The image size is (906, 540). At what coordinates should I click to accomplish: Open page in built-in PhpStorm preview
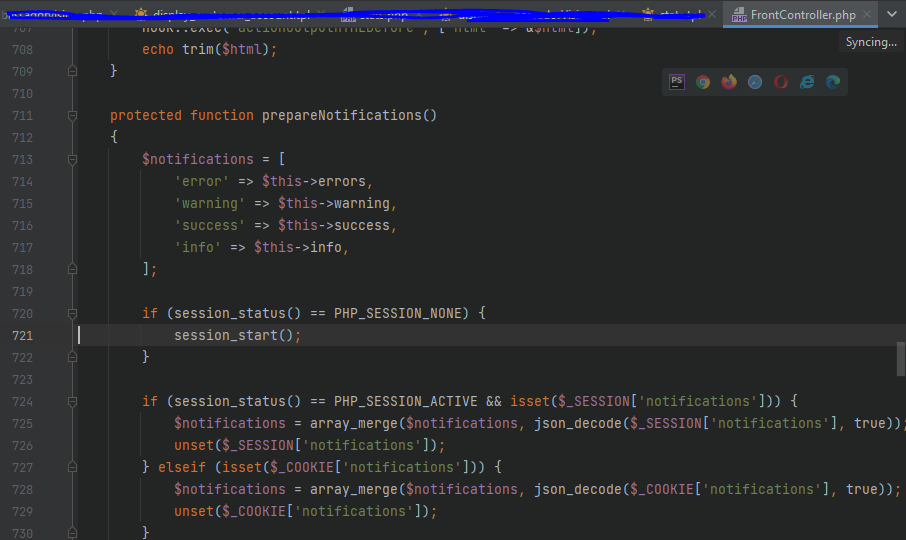677,82
